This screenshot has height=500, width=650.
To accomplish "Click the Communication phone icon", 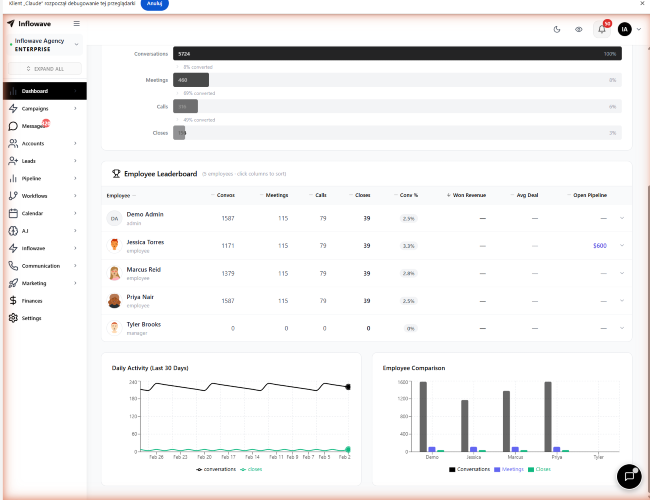I will pyautogui.click(x=12, y=266).
